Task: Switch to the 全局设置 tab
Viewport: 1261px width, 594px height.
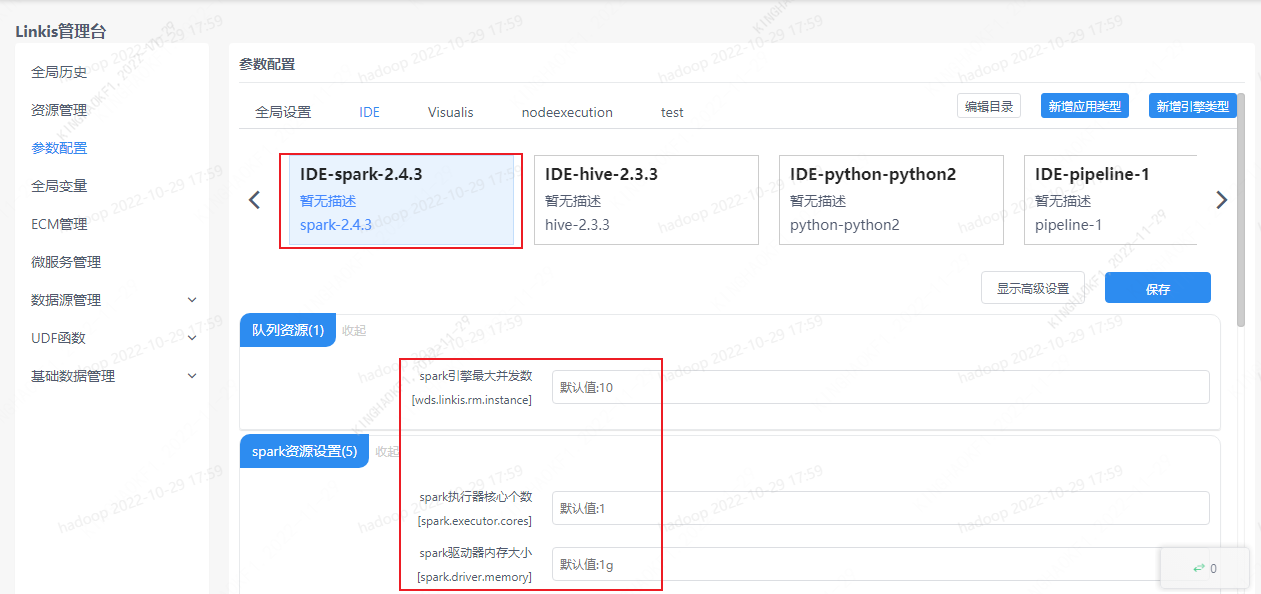Action: pos(283,112)
